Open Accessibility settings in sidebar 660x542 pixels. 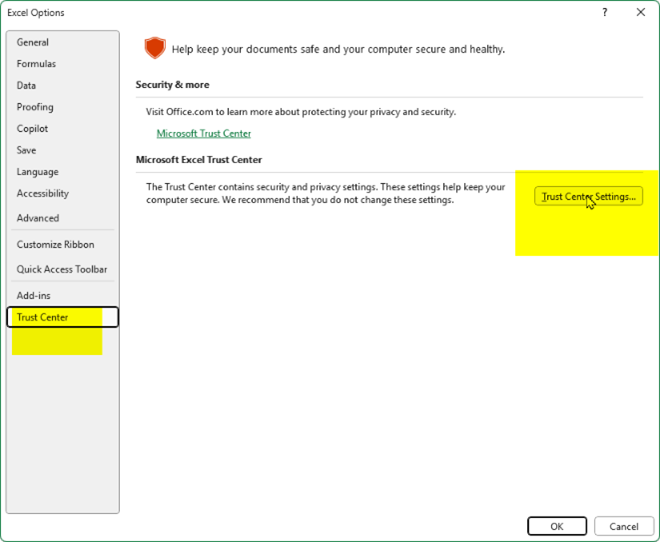pyautogui.click(x=43, y=194)
